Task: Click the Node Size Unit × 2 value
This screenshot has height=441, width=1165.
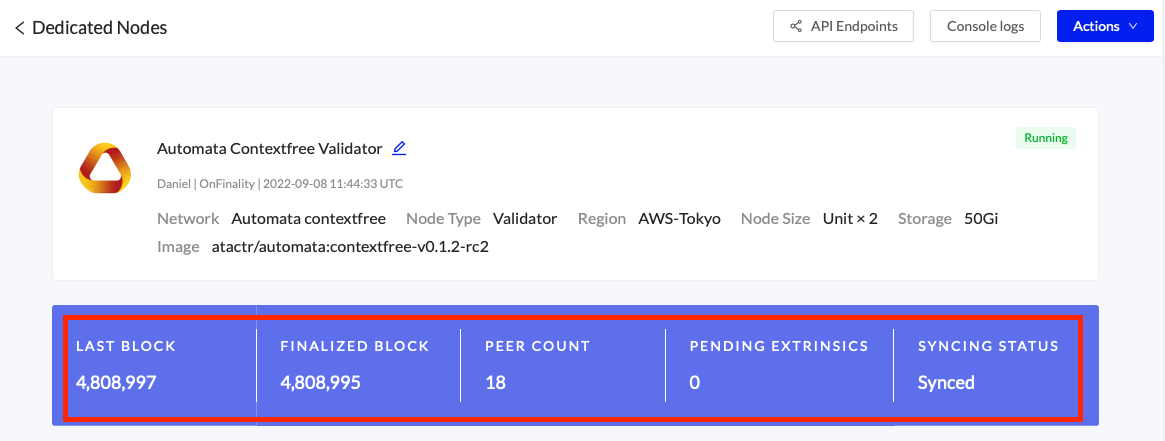Action: coord(850,218)
